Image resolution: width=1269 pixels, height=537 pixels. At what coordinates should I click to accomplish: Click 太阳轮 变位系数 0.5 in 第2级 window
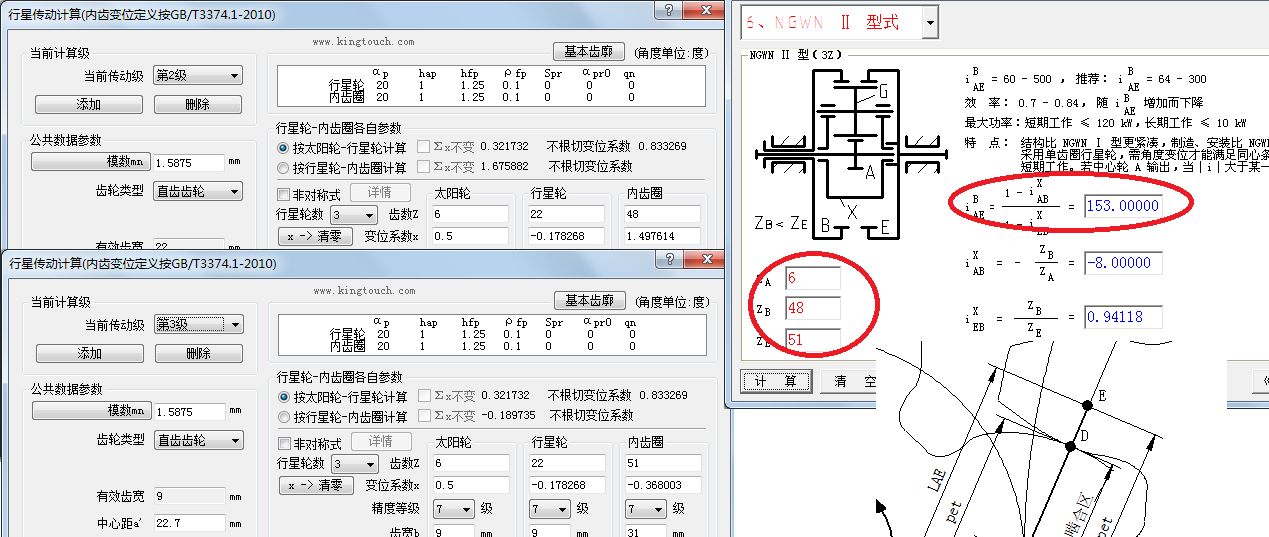click(471, 236)
